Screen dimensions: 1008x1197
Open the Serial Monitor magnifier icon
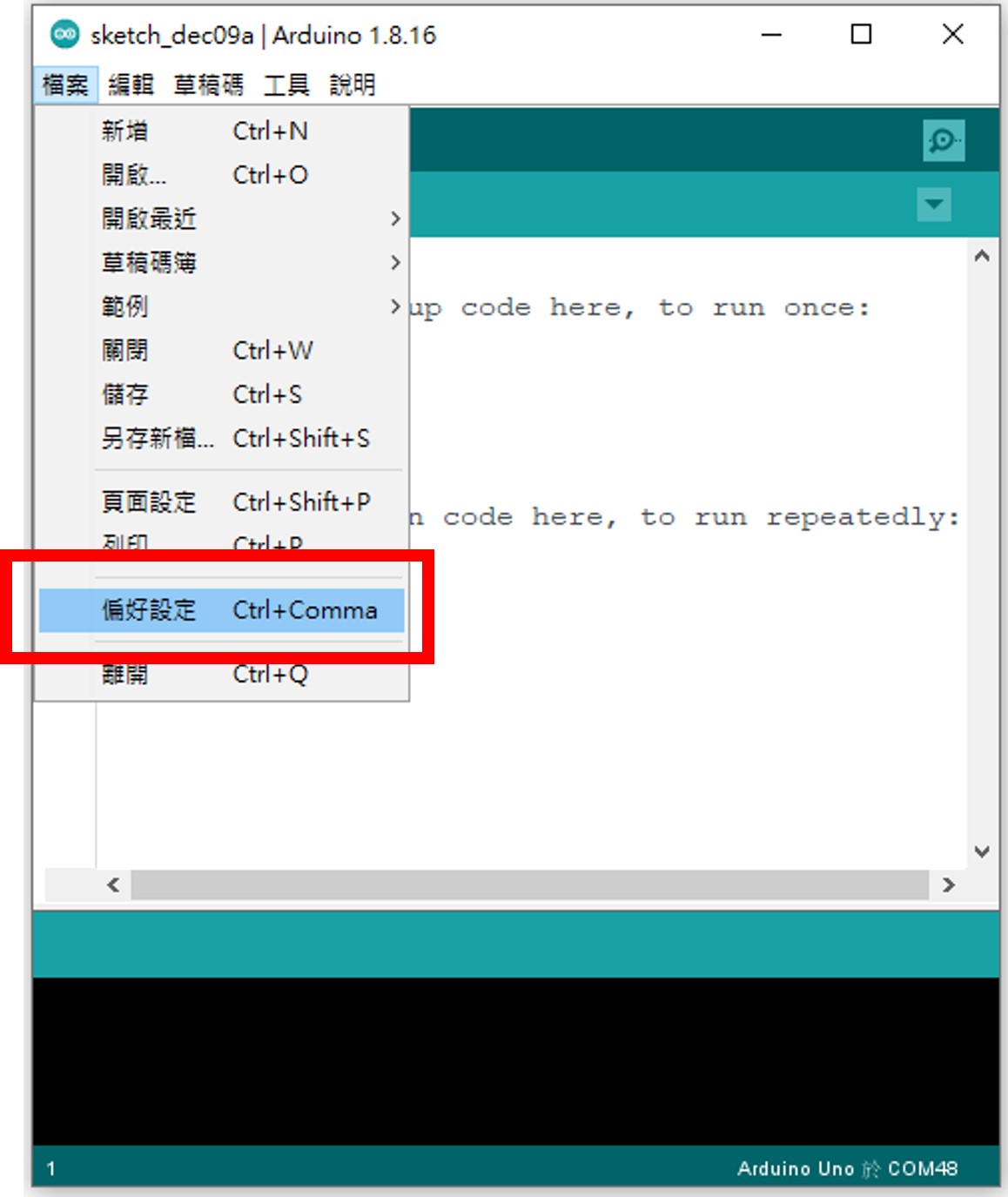click(x=944, y=140)
